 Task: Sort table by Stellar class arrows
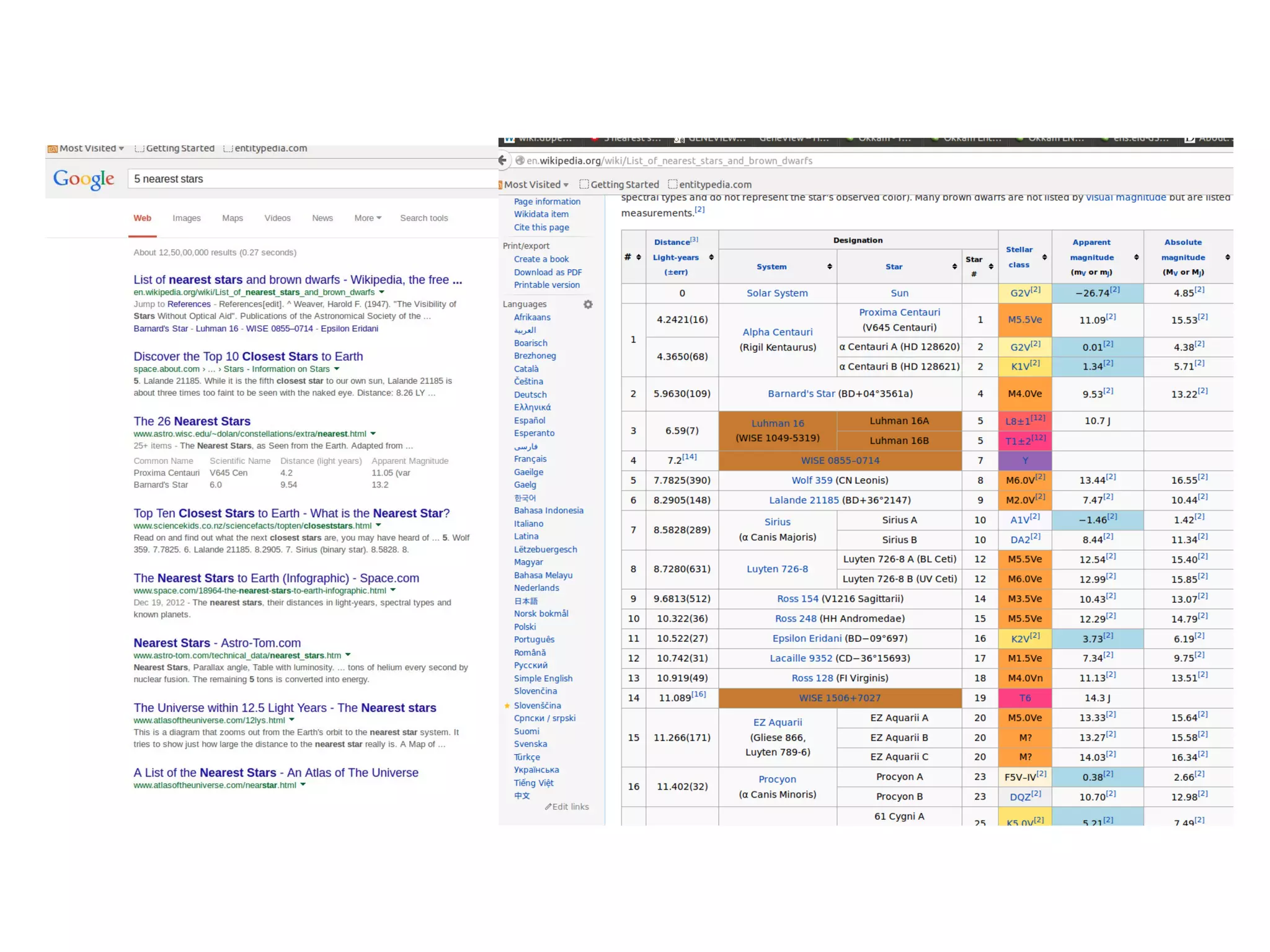click(x=1044, y=257)
